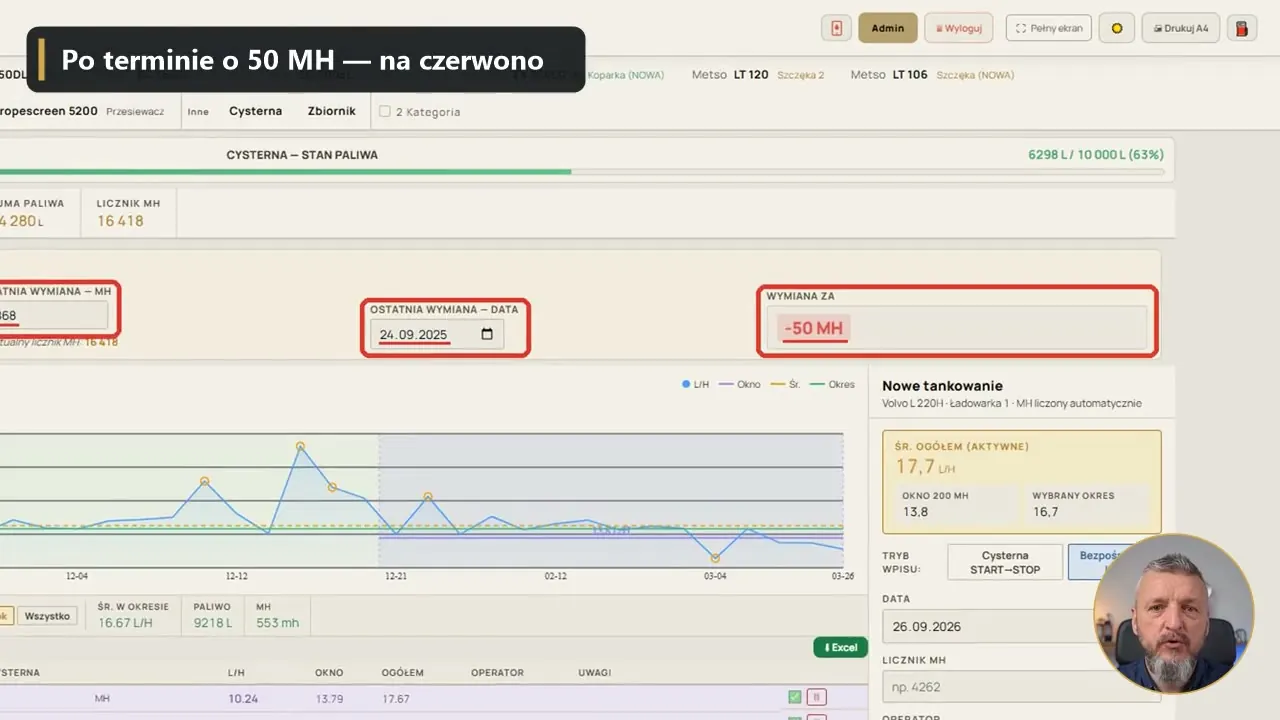This screenshot has height=720, width=1280.
Task: Select the Metso LT 120 Szczęka 2 machine
Action: [x=758, y=75]
